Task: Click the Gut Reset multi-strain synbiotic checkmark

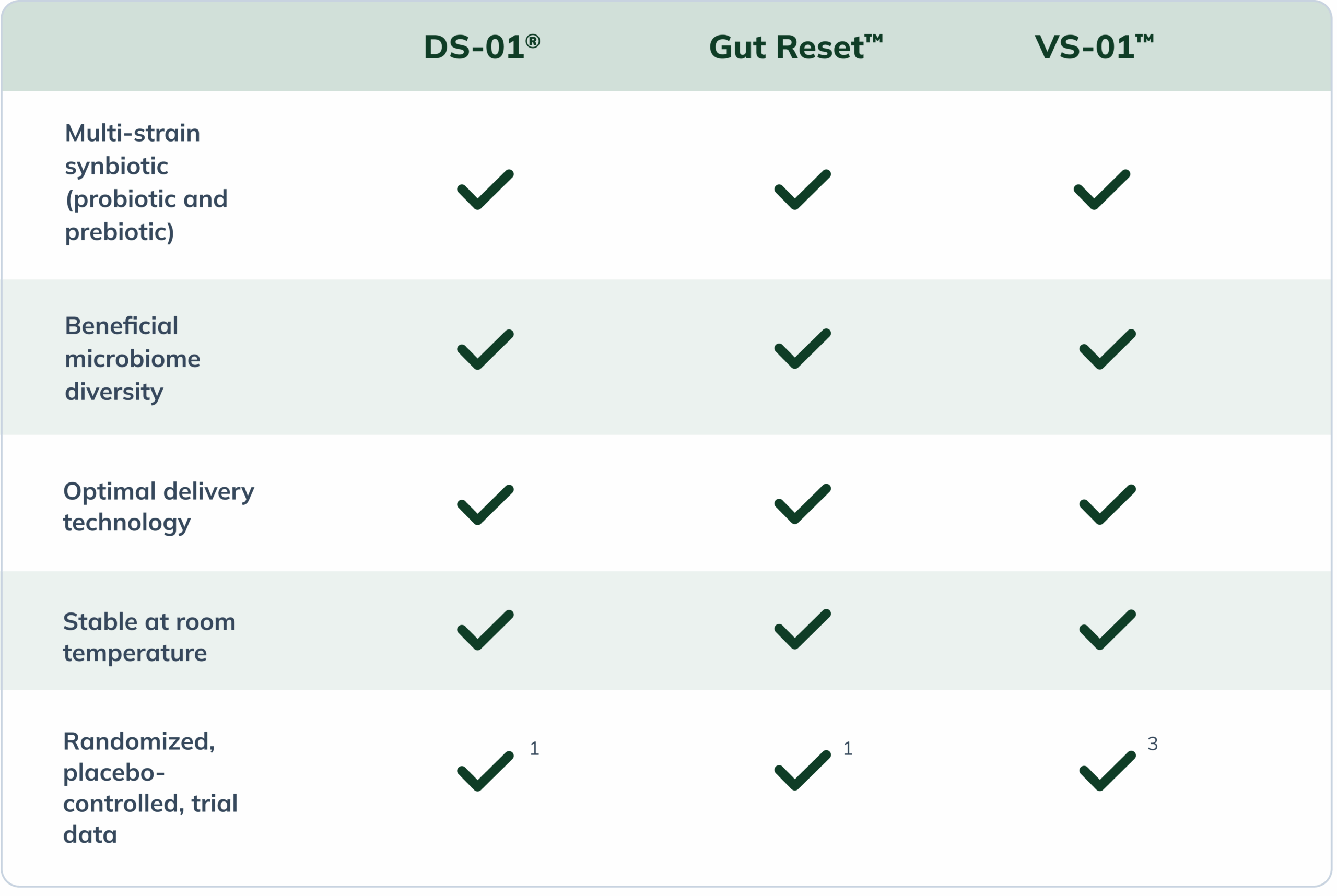Action: coord(802,190)
